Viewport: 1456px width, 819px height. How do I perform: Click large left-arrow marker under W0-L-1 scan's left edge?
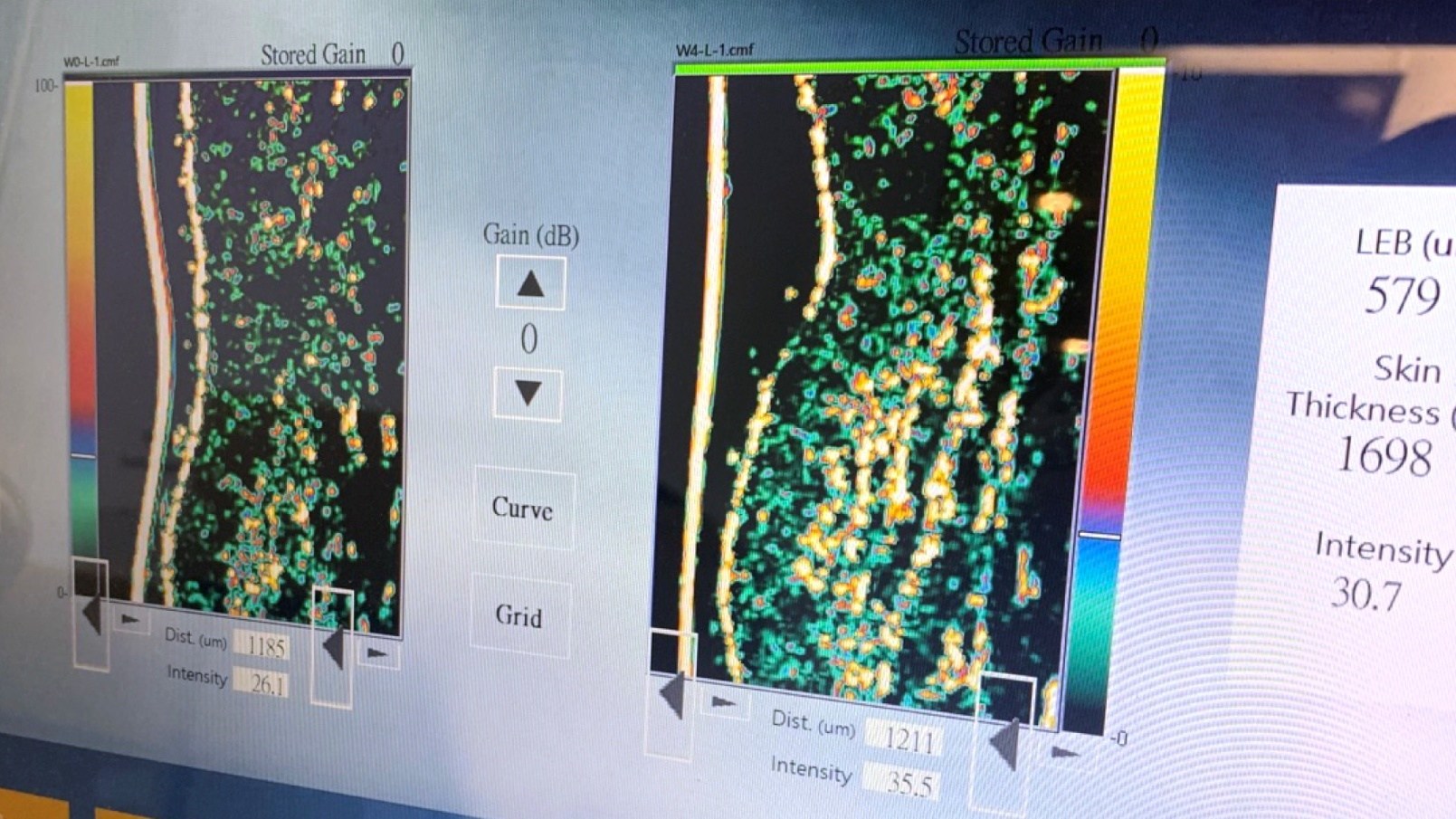90,614
